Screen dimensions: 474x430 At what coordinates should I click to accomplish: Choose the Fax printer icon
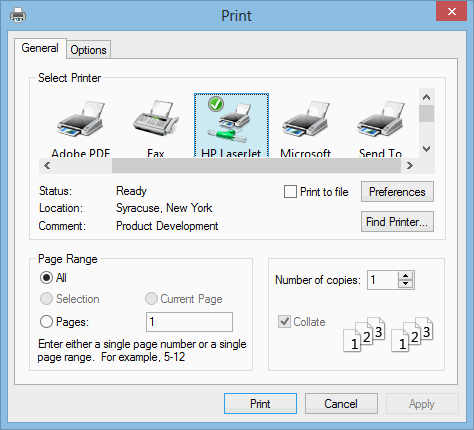coord(156,118)
